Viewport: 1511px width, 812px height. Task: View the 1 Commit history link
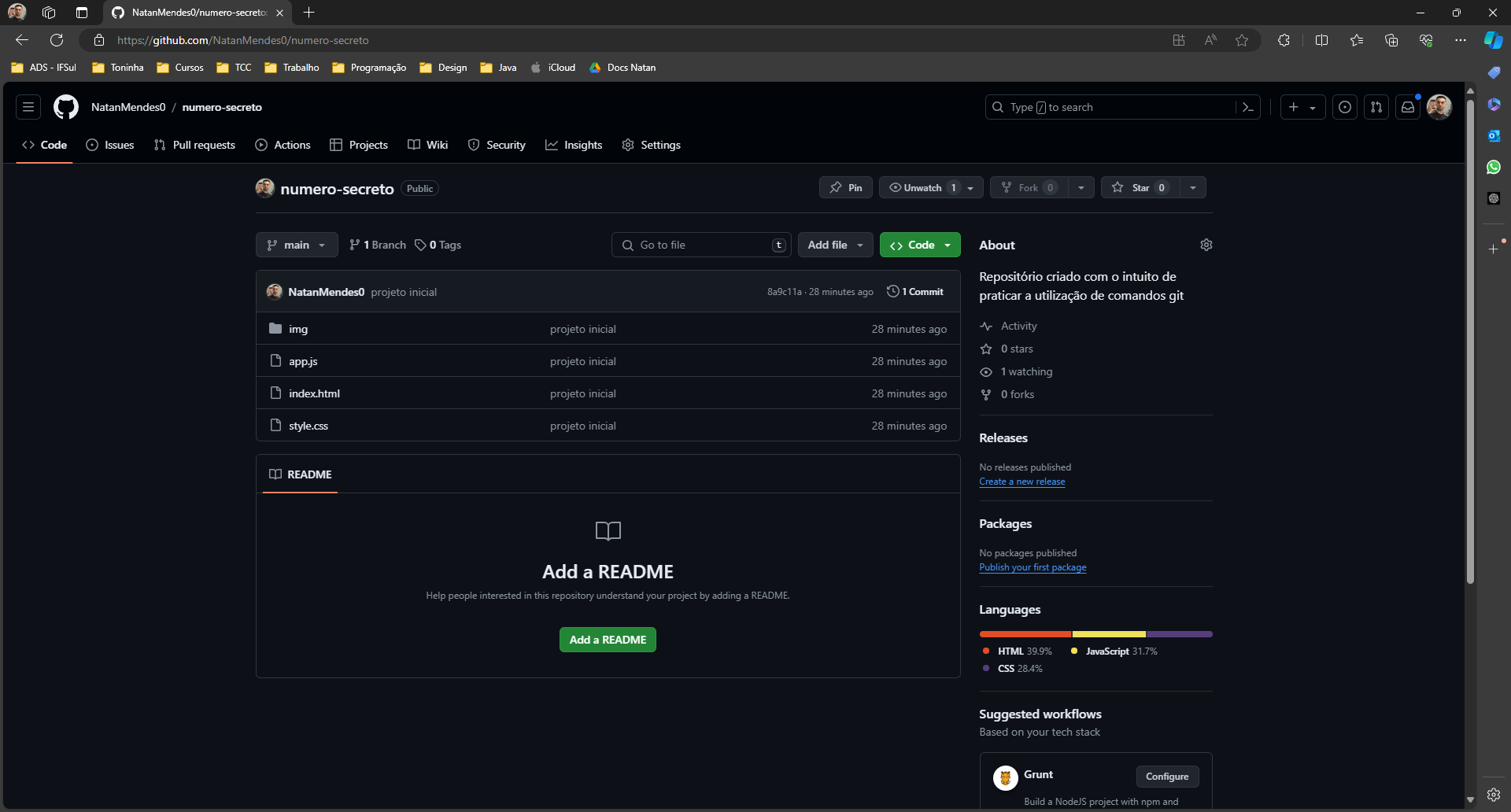click(x=915, y=291)
